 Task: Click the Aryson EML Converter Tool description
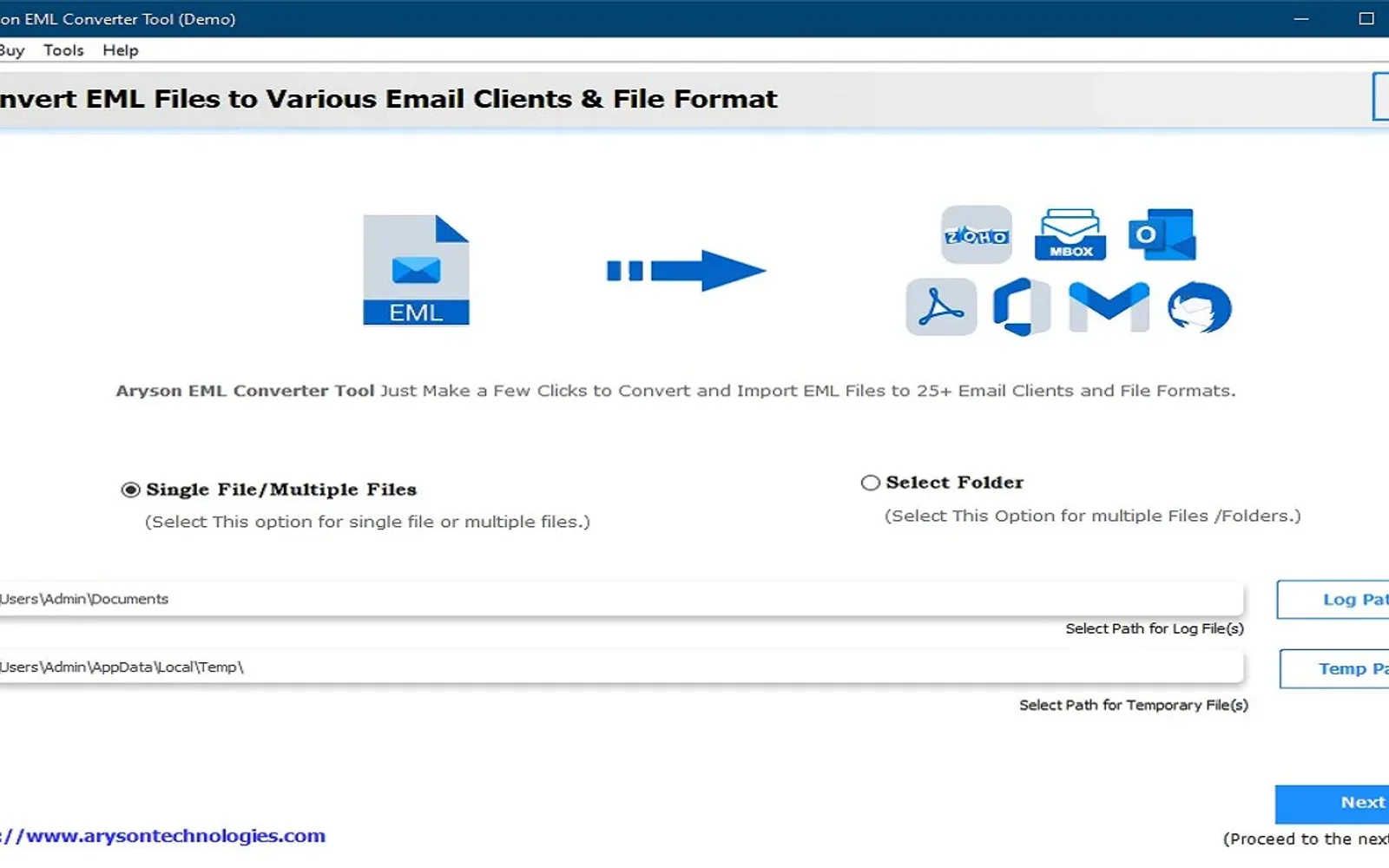pyautogui.click(x=675, y=391)
